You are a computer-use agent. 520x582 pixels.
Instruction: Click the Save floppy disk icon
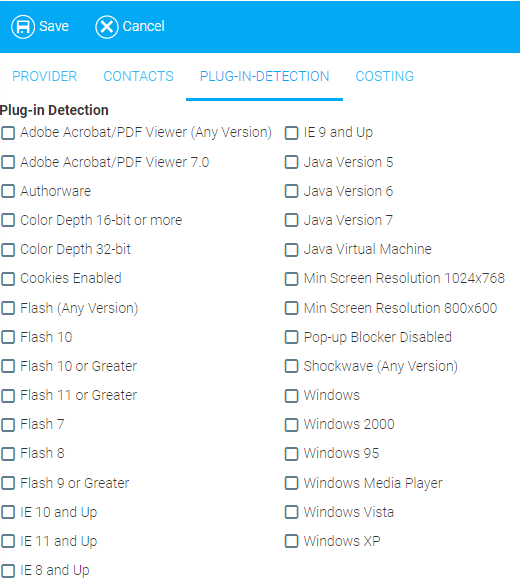[23, 27]
